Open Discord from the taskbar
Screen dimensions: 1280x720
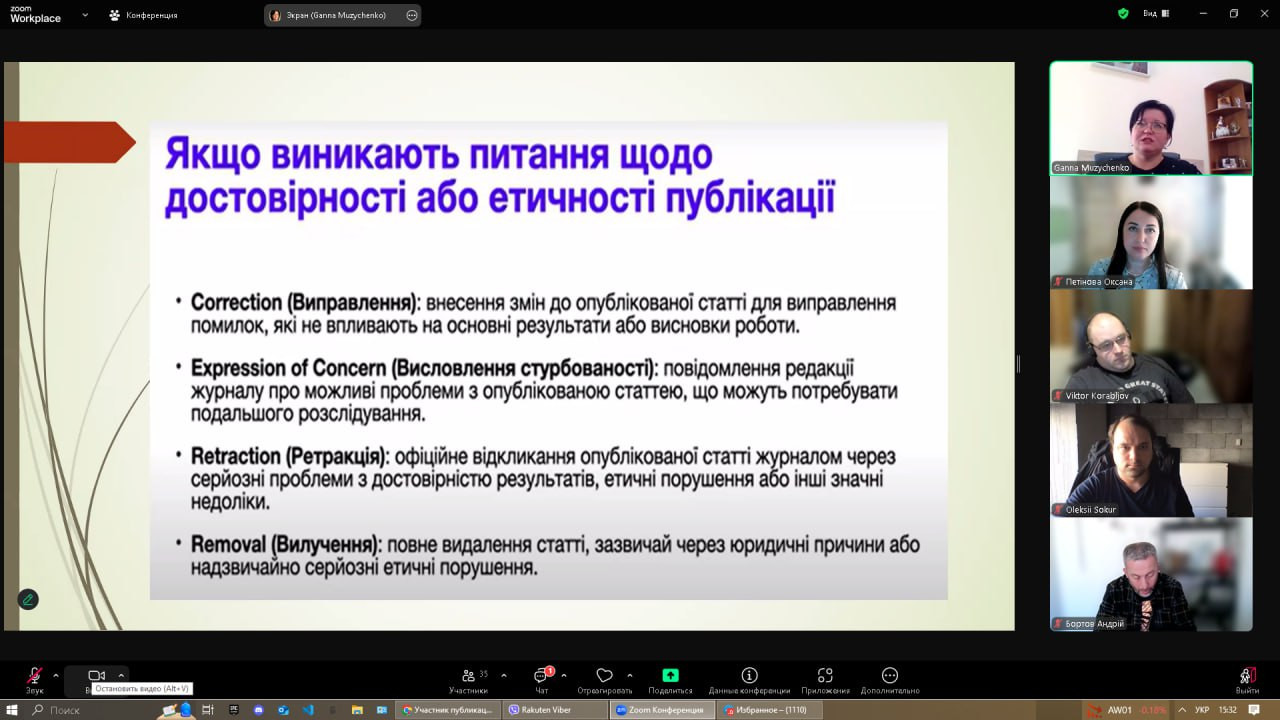coord(258,709)
